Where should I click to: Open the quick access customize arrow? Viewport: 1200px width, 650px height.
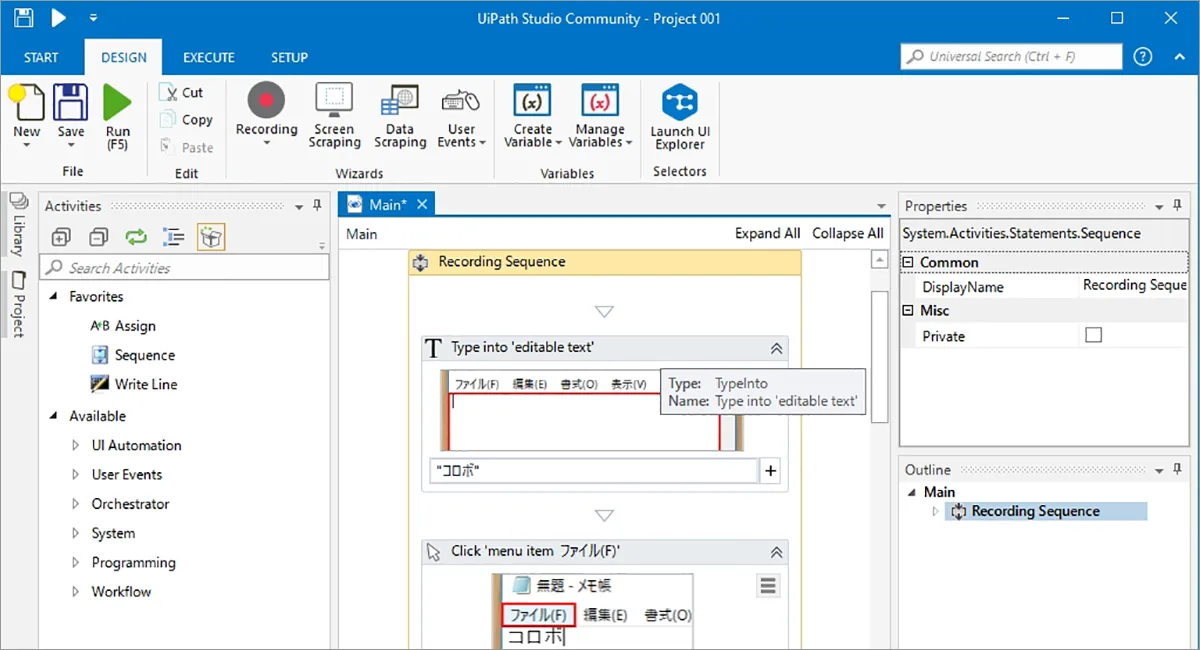click(x=93, y=18)
